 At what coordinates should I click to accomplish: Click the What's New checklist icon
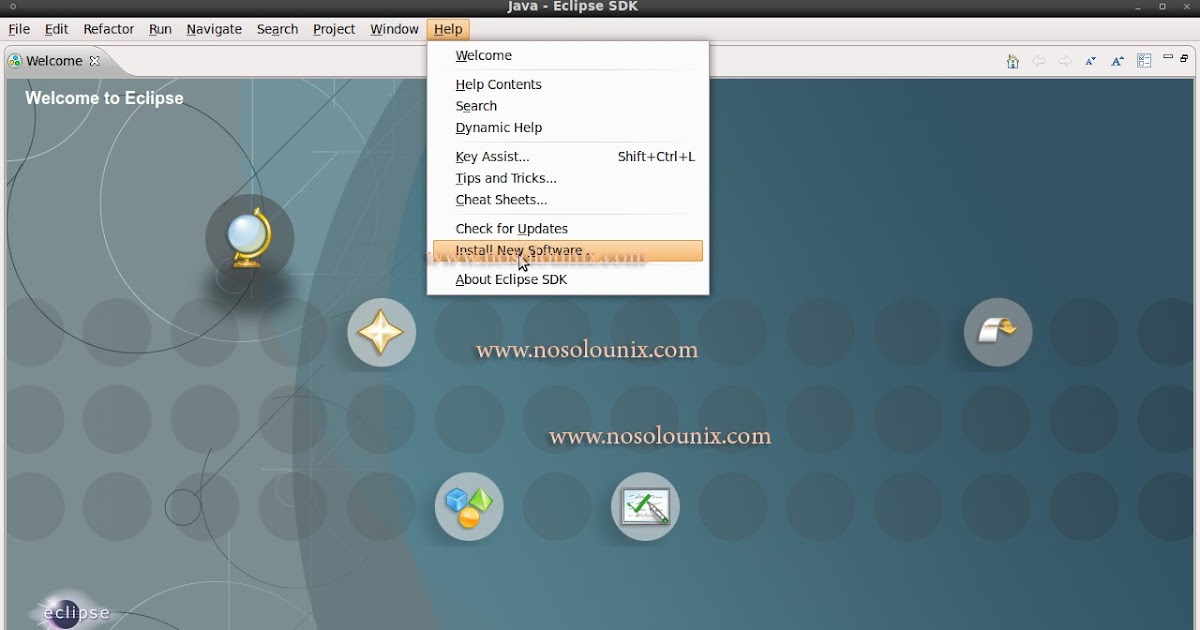coord(645,506)
